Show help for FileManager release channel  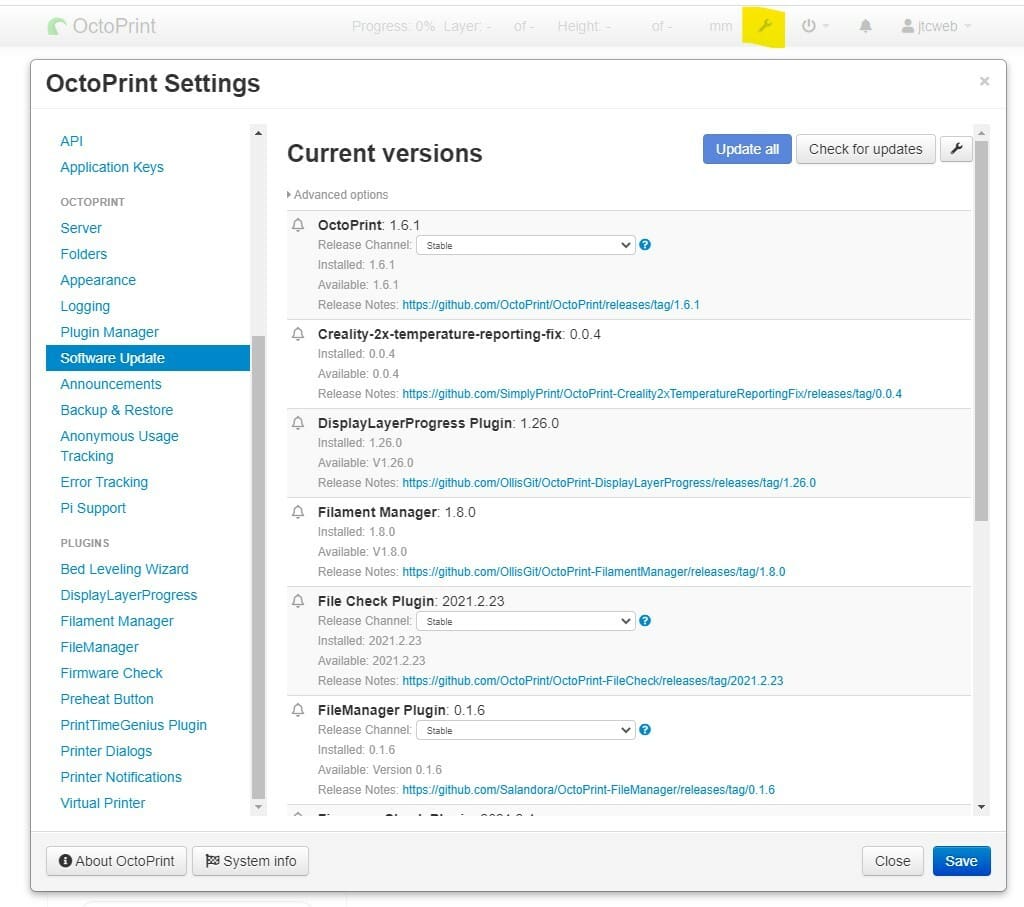click(x=645, y=730)
